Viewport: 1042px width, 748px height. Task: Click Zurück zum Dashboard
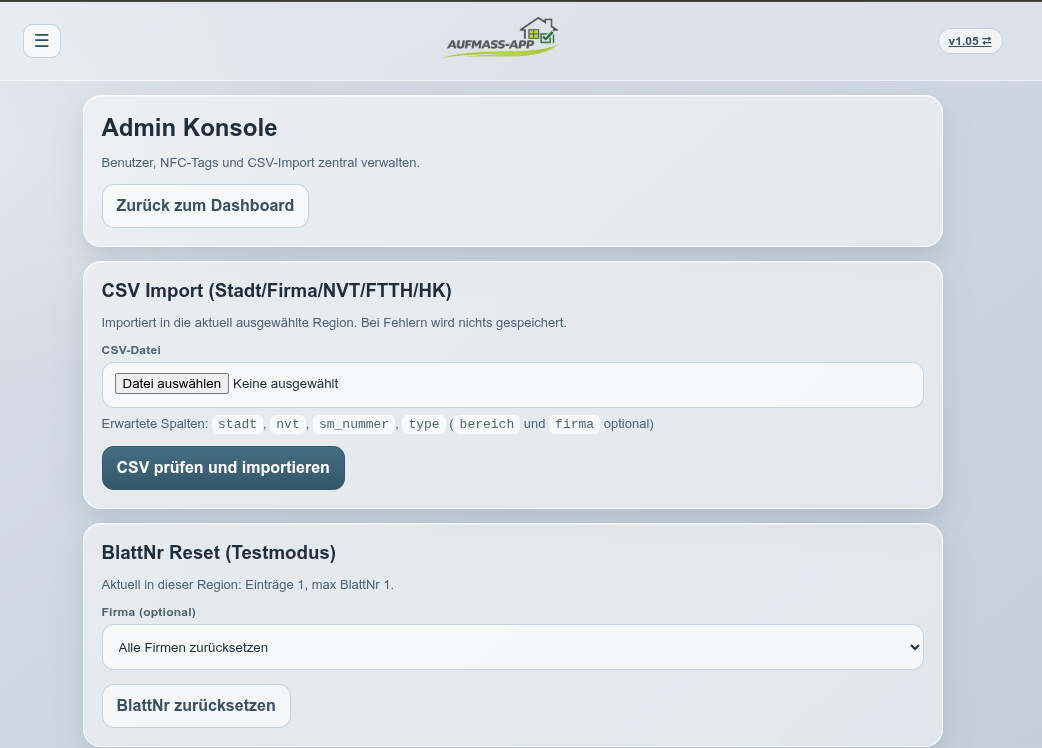pyautogui.click(x=205, y=206)
